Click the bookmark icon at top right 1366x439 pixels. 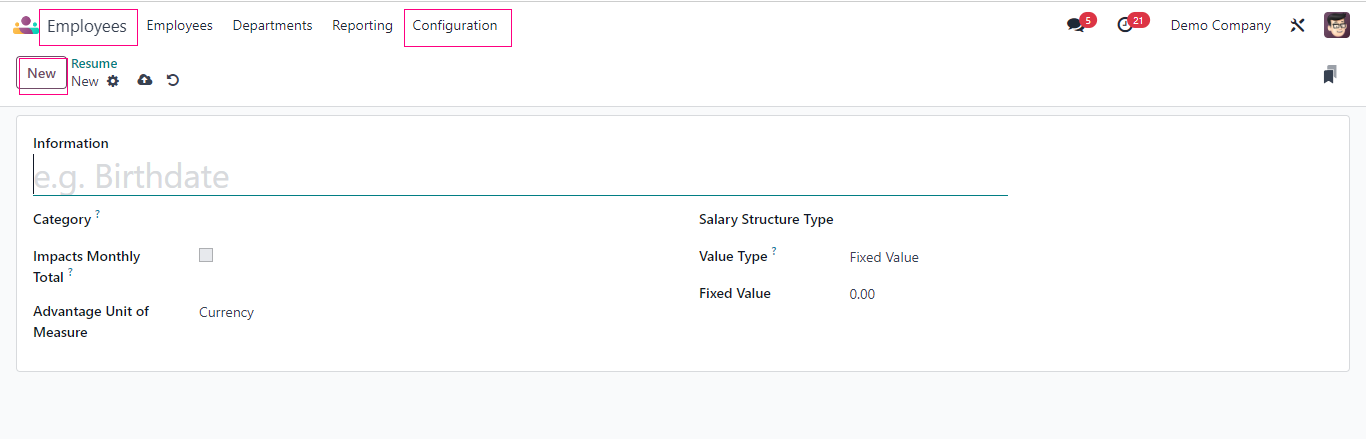pos(1329,75)
